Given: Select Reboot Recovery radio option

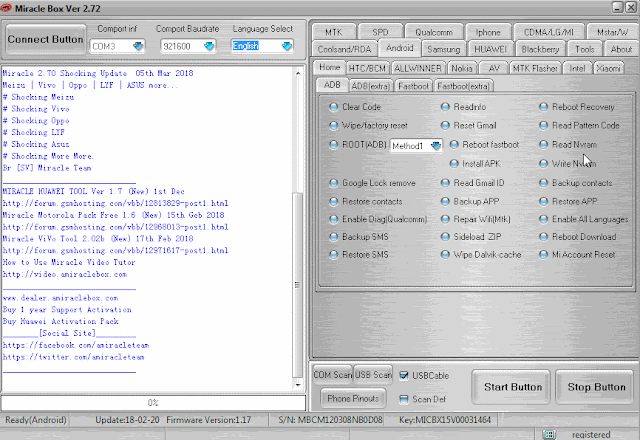Looking at the screenshot, I should pyautogui.click(x=543, y=107).
